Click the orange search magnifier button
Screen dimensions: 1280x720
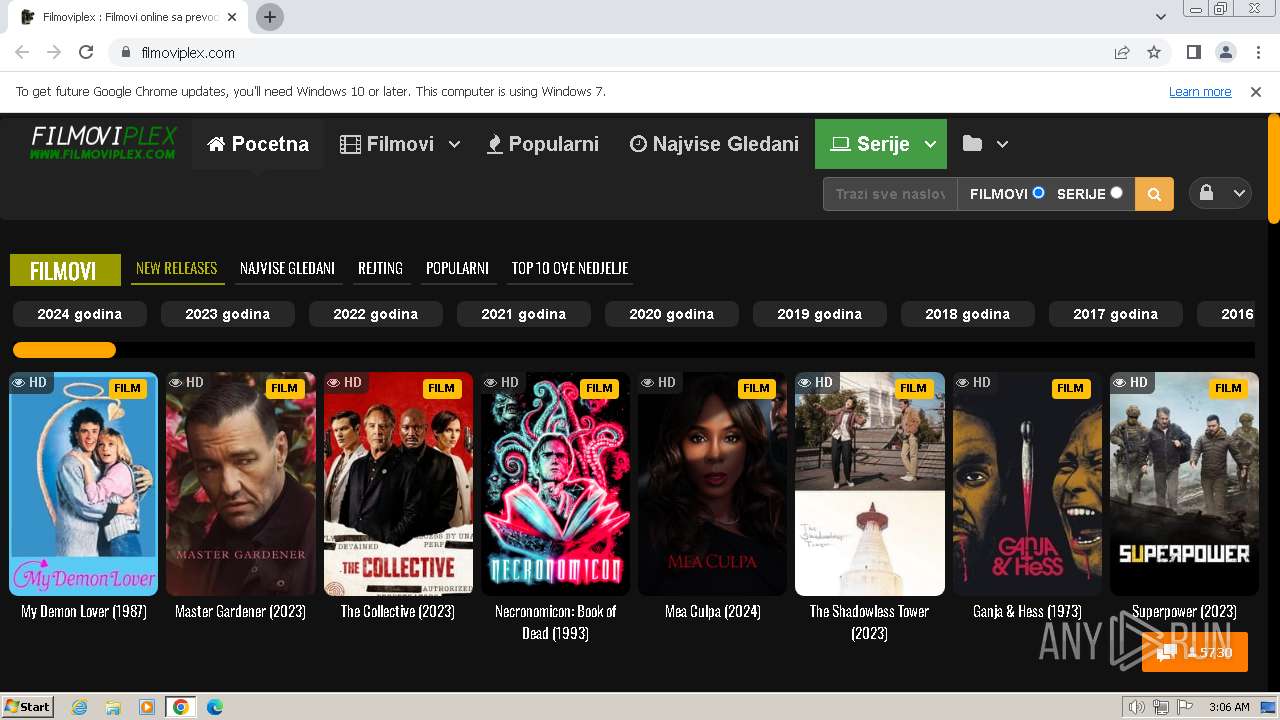click(x=1154, y=194)
